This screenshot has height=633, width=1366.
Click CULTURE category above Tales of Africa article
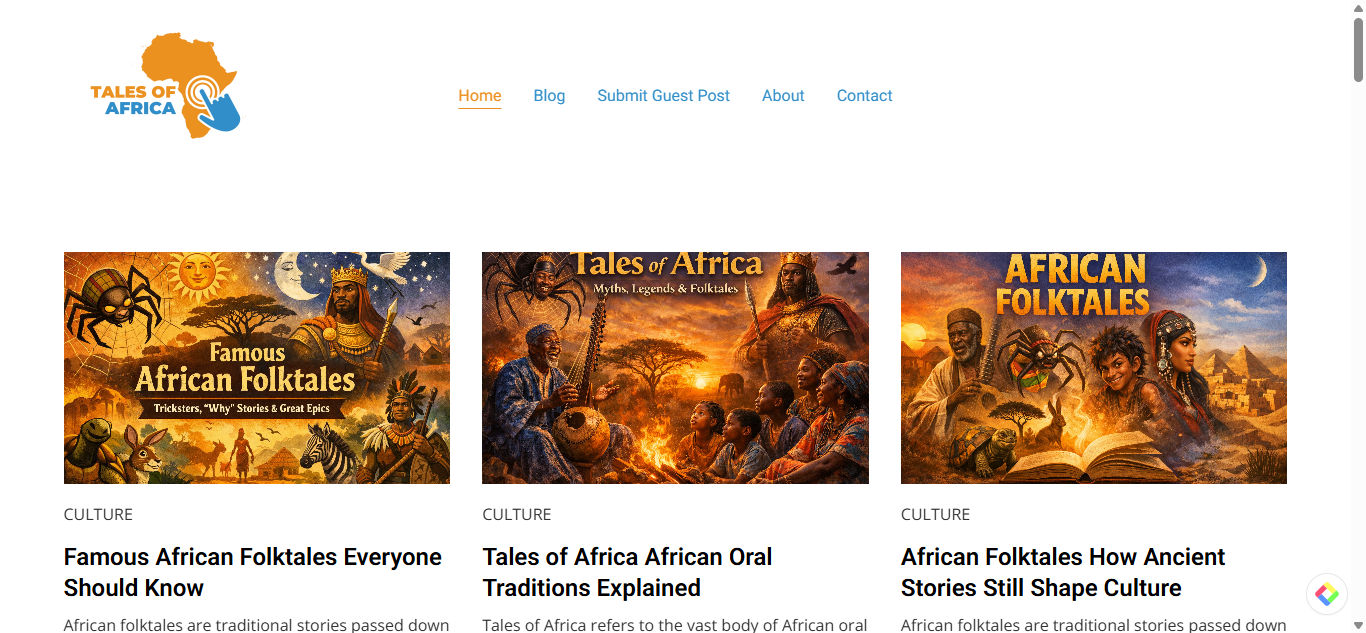[x=517, y=514]
